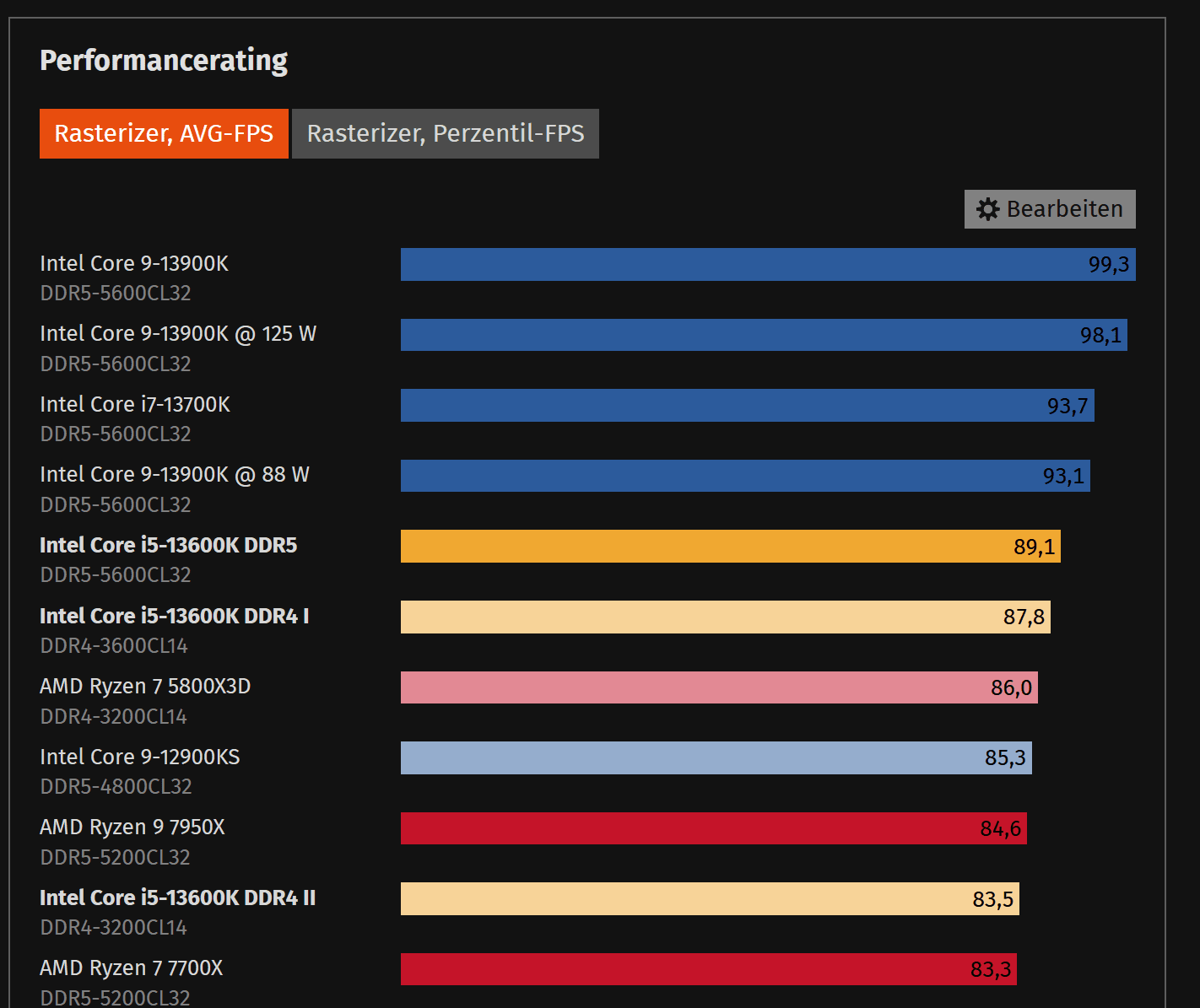Click the beige bar showing 87,8

(x=726, y=617)
